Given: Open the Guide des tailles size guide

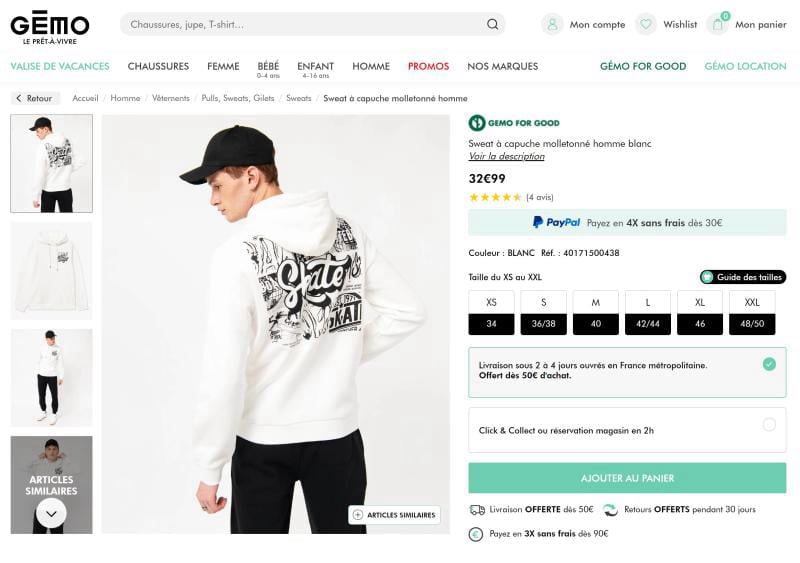Looking at the screenshot, I should pyautogui.click(x=743, y=277).
